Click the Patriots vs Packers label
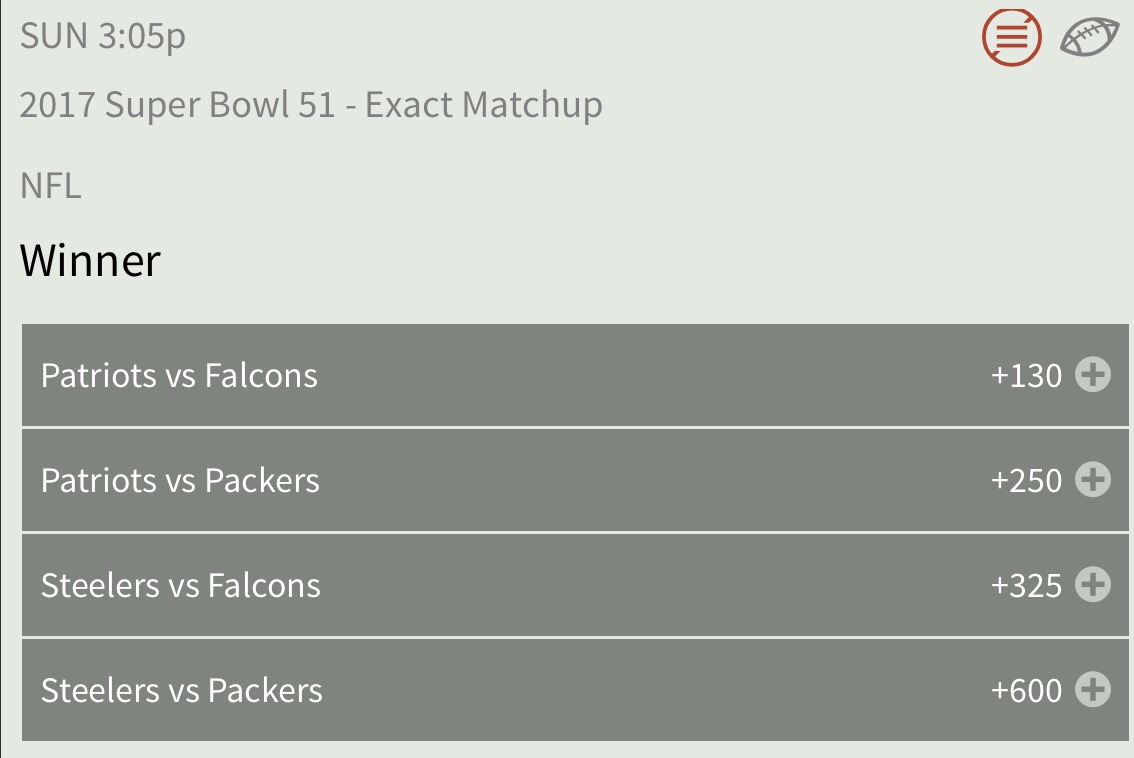This screenshot has width=1134, height=758. point(180,481)
